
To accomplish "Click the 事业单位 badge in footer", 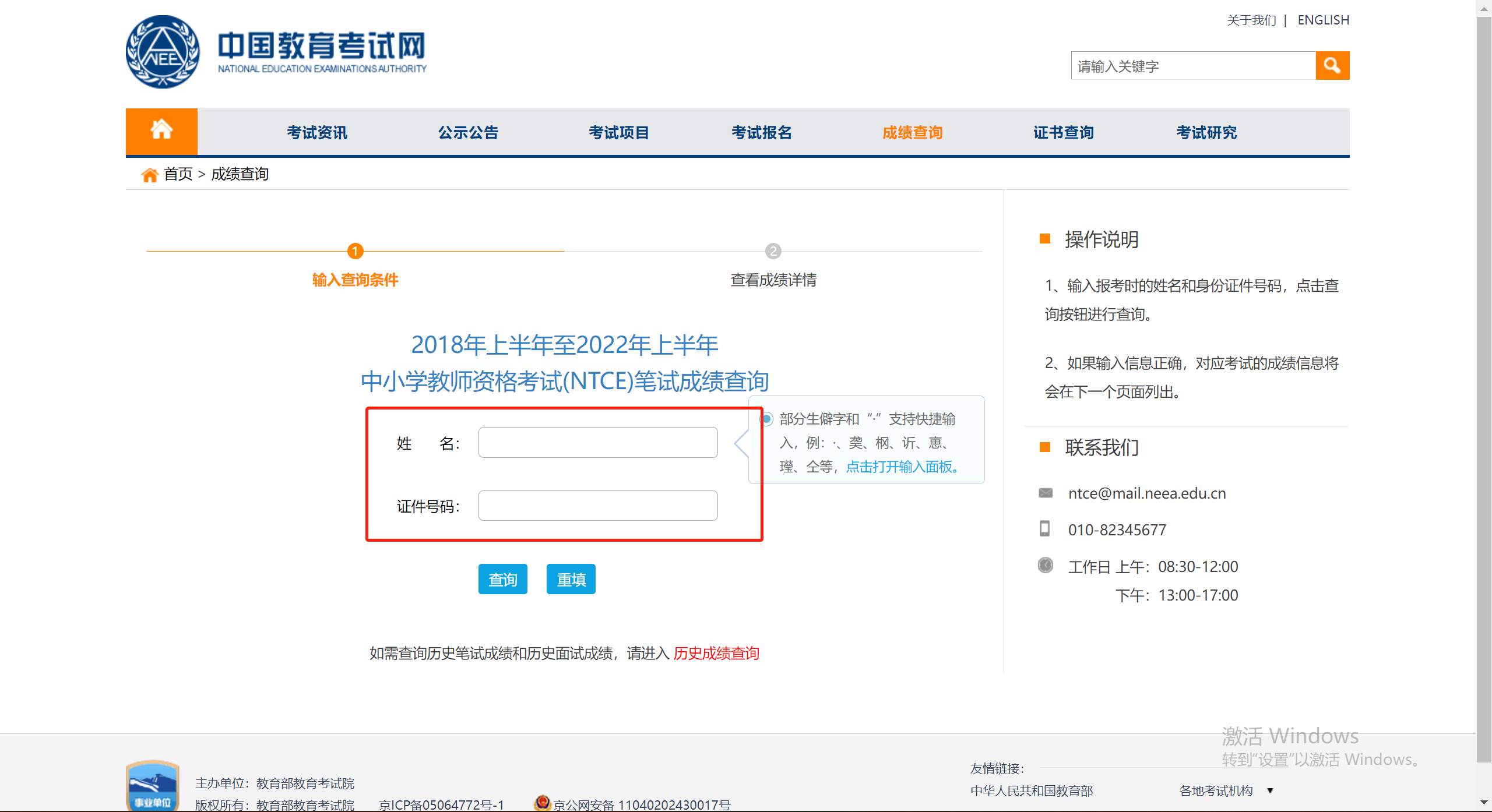I will (152, 786).
